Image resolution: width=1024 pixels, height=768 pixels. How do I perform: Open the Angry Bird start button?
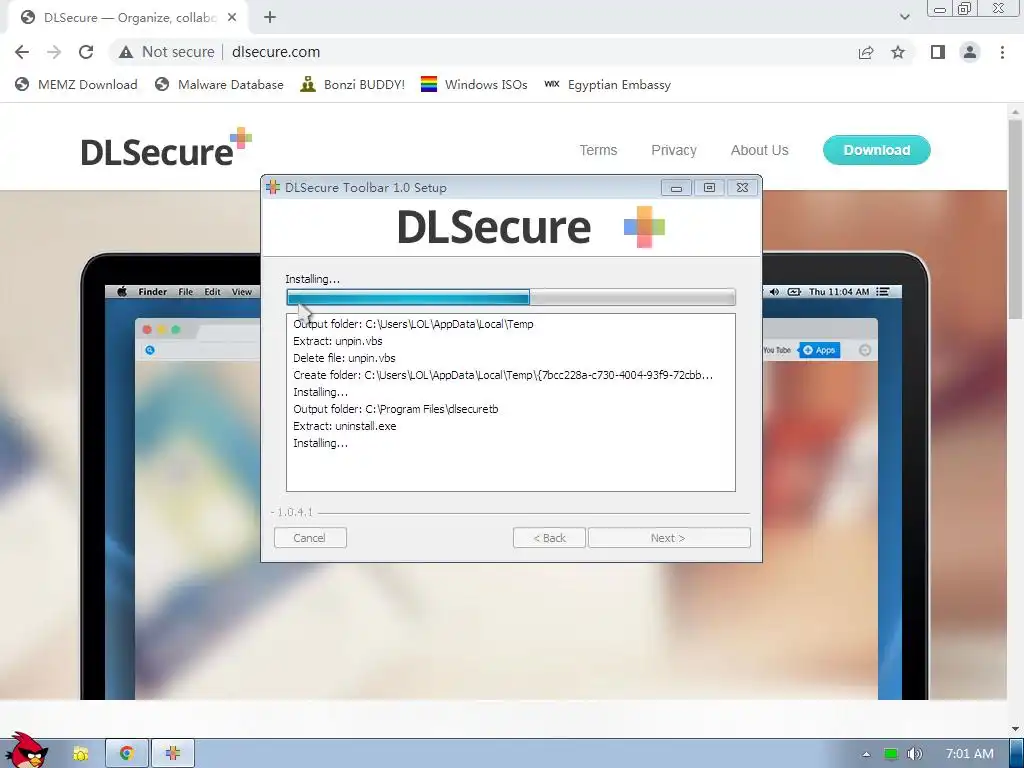click(x=25, y=751)
